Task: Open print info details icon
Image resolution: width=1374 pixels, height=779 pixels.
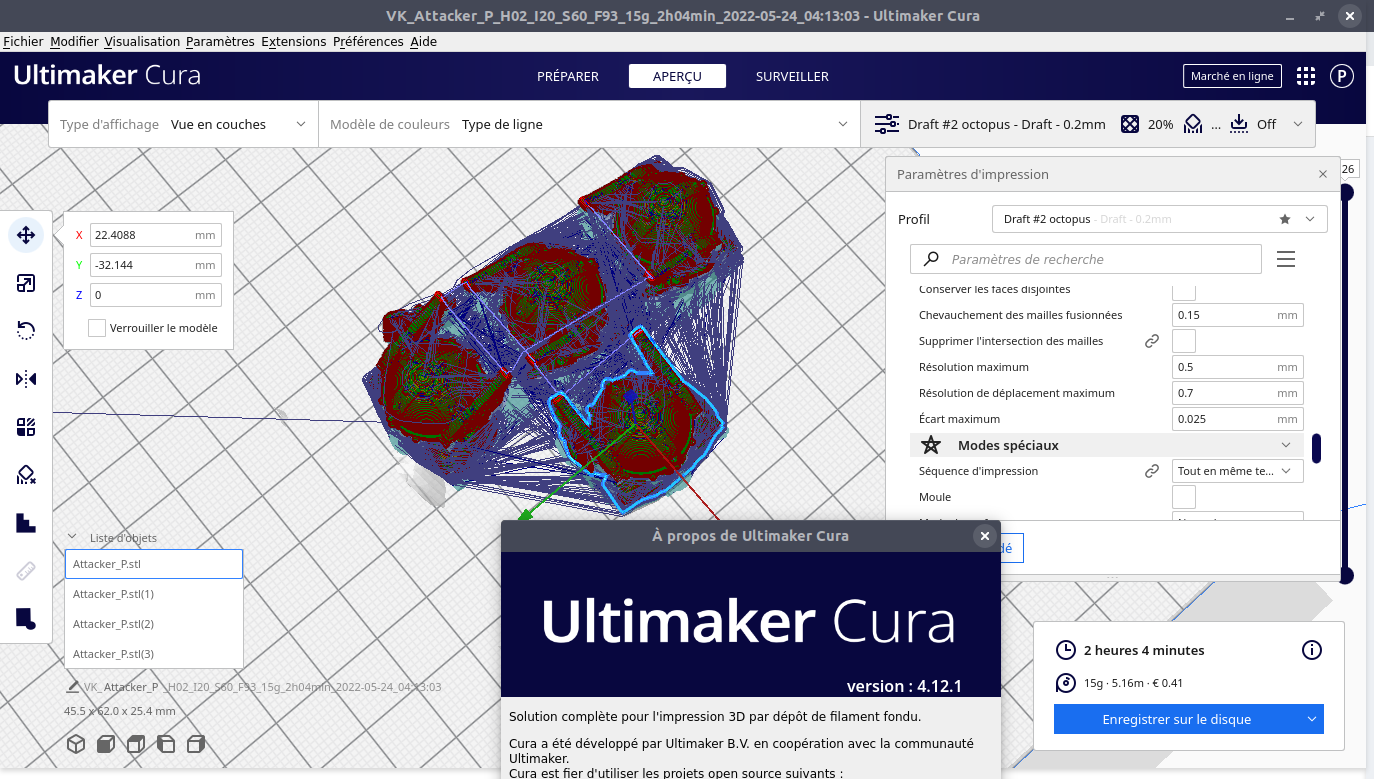Action: (x=1312, y=650)
